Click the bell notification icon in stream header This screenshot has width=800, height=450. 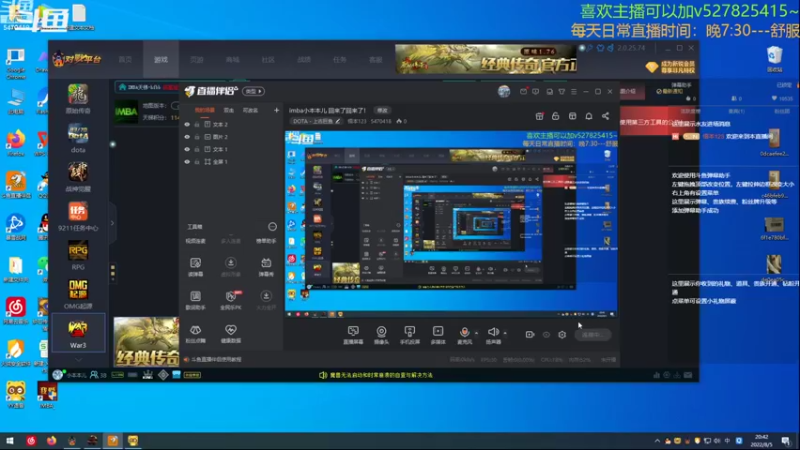click(x=589, y=116)
